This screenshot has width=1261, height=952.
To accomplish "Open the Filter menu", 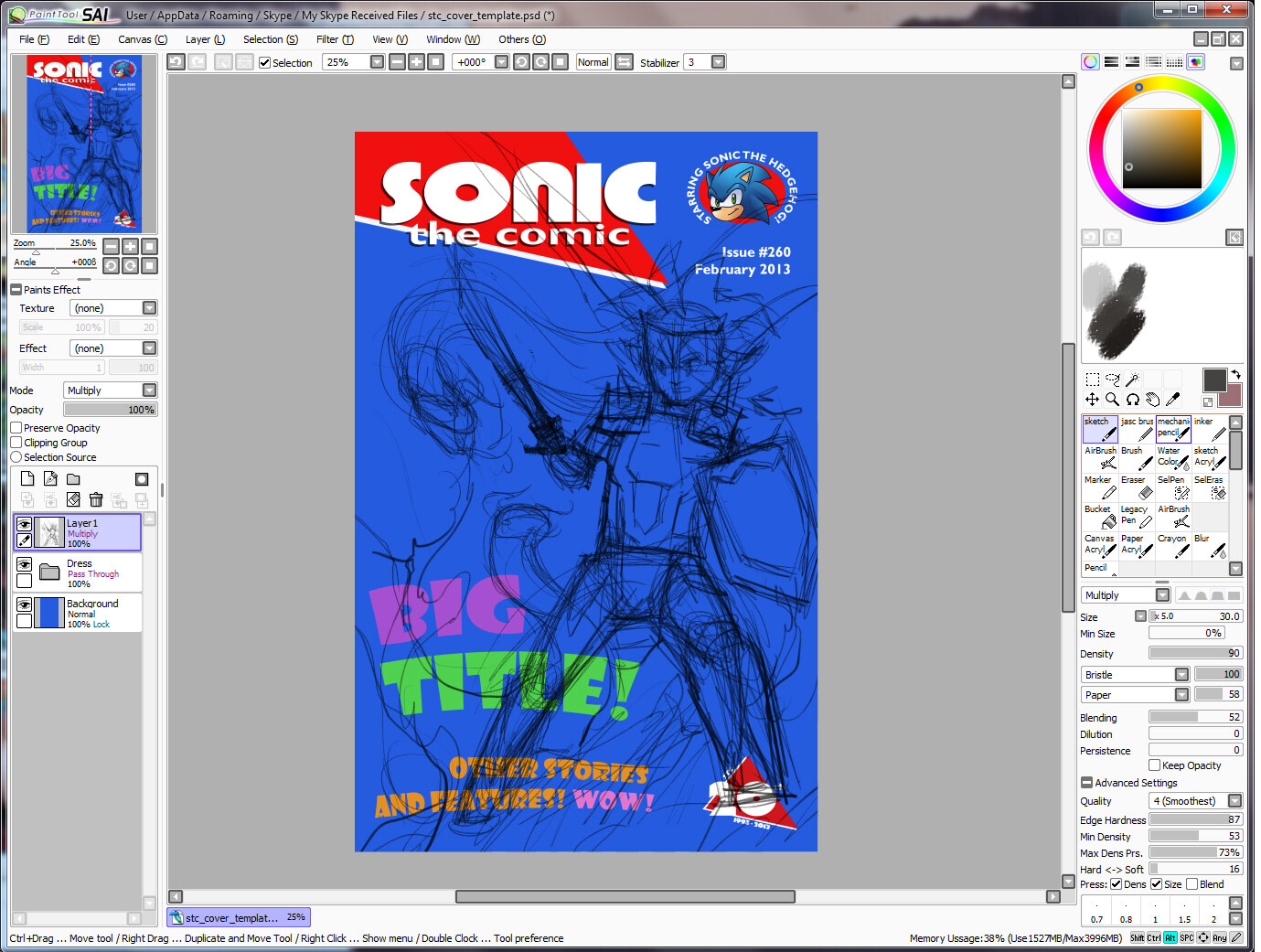I will coord(335,39).
